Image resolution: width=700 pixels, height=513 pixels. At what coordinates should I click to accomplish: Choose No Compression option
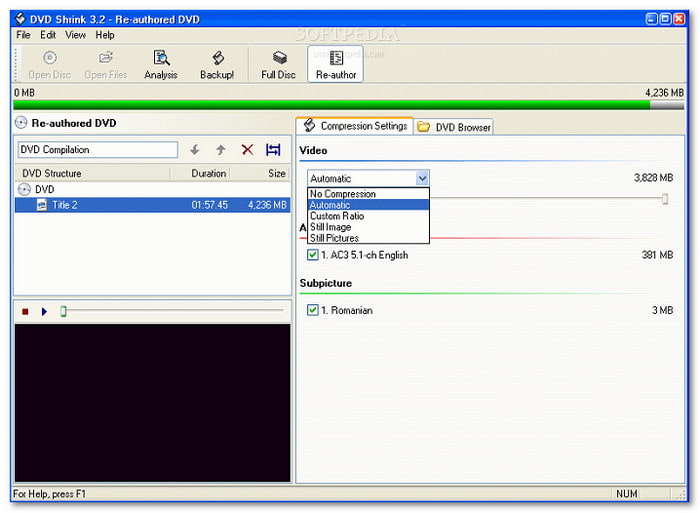368,194
